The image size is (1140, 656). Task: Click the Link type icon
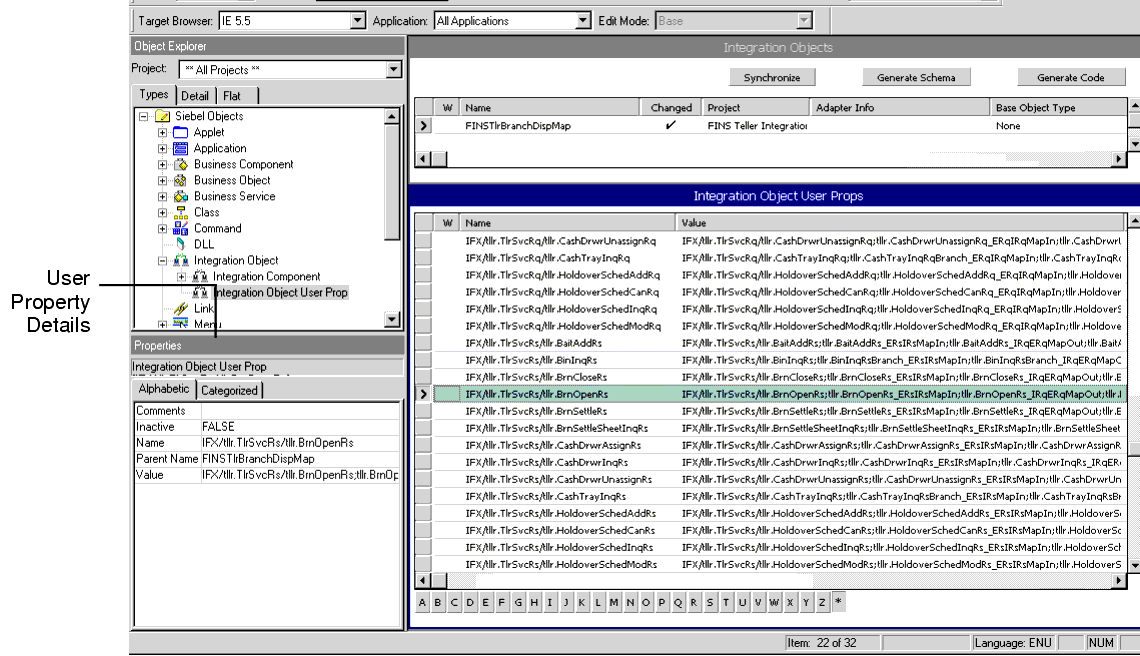180,308
